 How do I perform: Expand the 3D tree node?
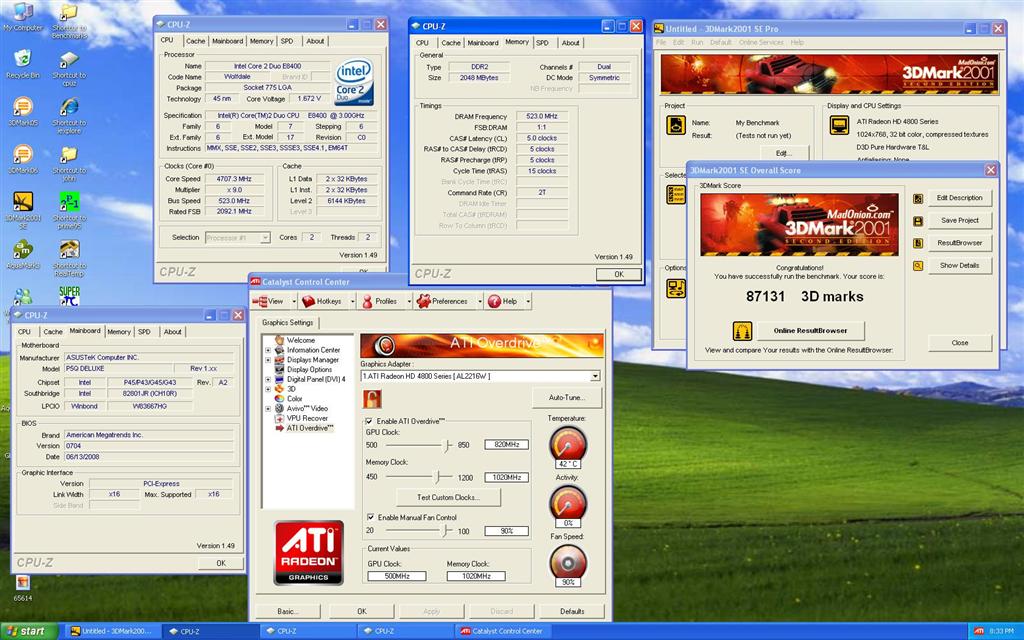point(268,389)
